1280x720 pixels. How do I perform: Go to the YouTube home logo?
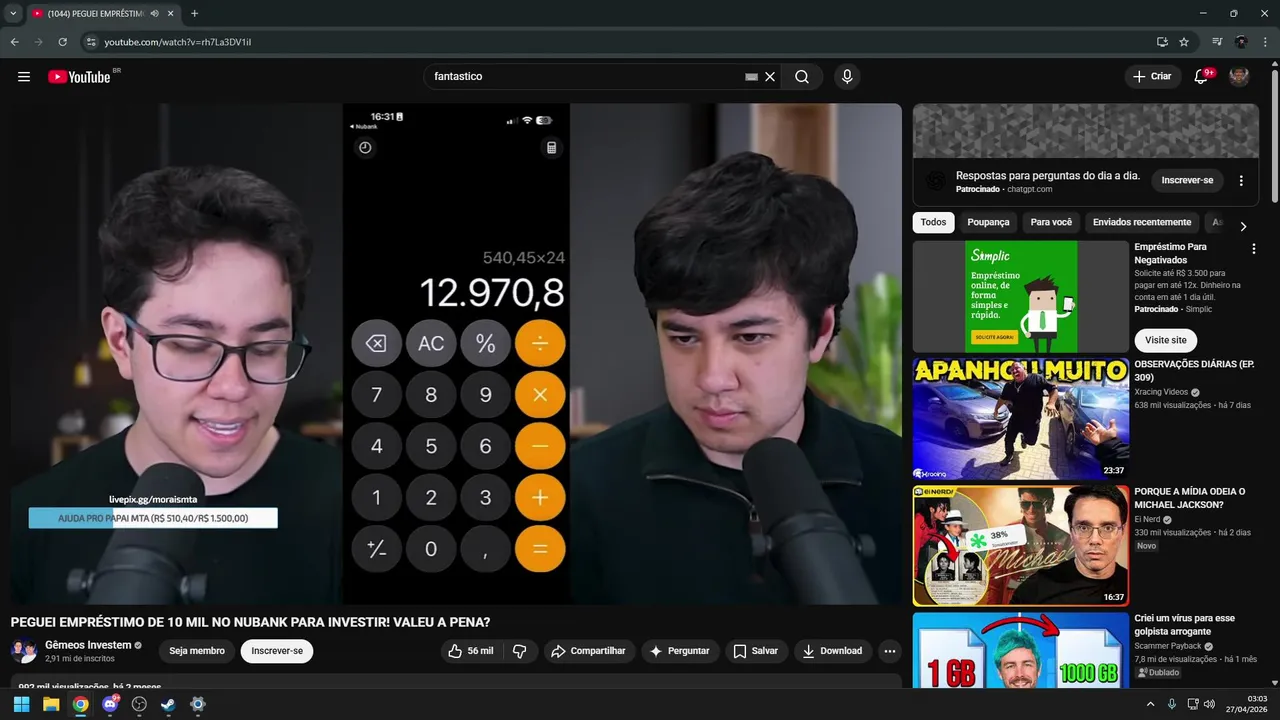[x=79, y=77]
